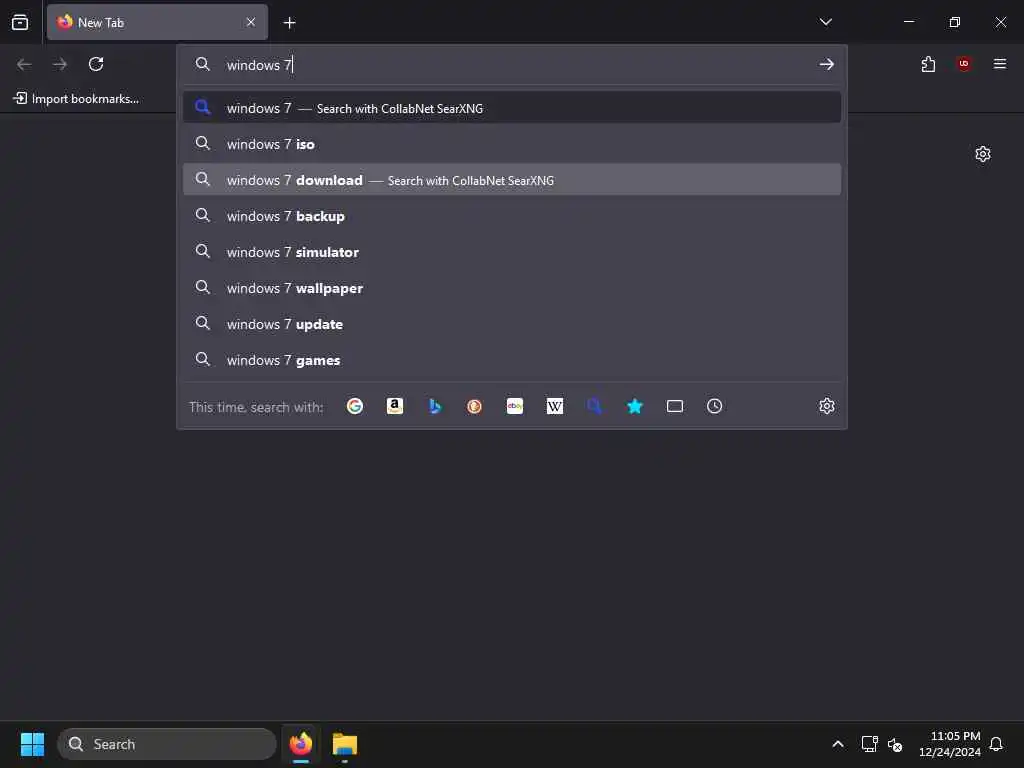Viewport: 1024px width, 768px height.
Task: Open Windows Start menu
Action: [x=32, y=744]
